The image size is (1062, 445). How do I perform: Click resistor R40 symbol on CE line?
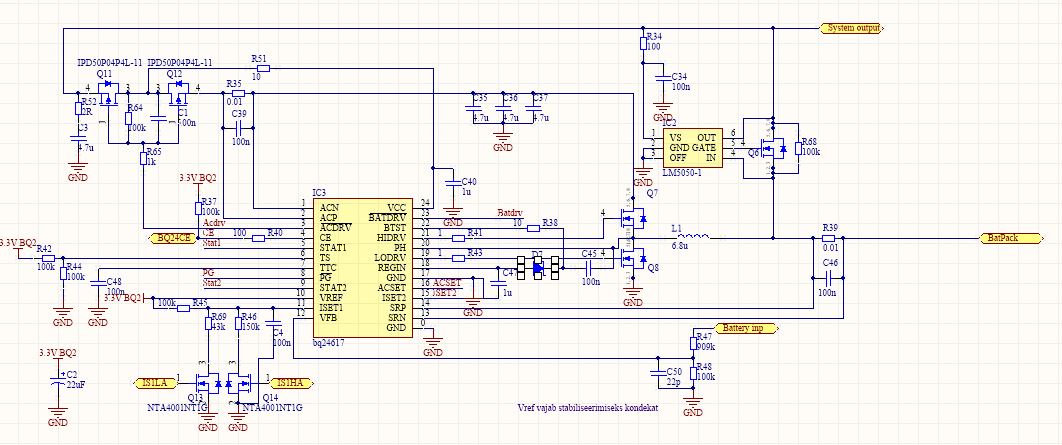[257, 238]
